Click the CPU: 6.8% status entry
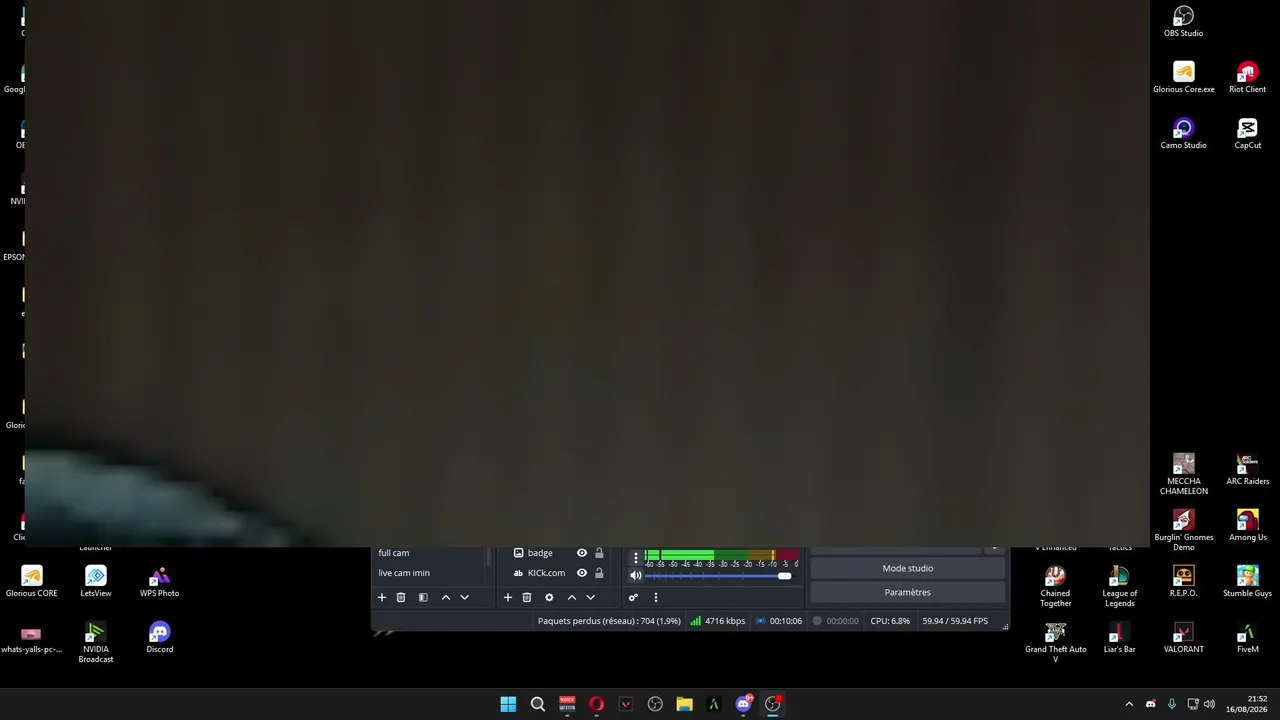Viewport: 1280px width, 720px height. [890, 621]
